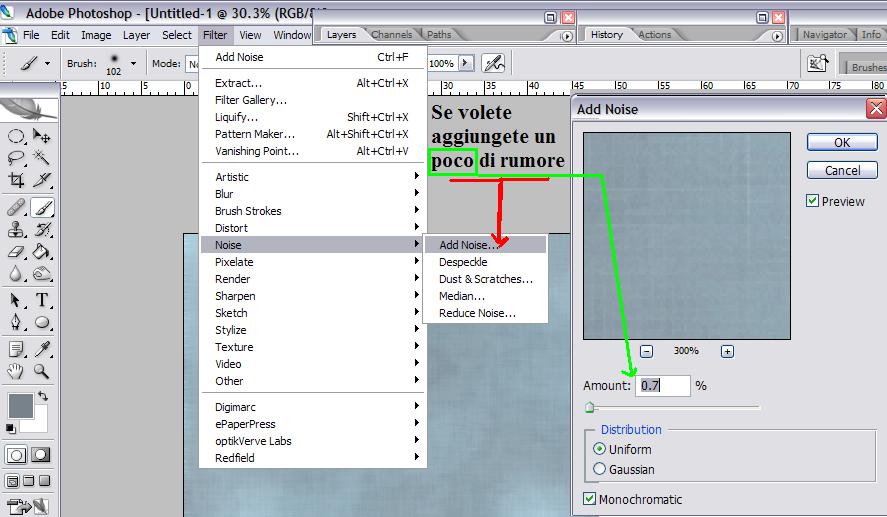Switch to Standard Screen mode

[12, 481]
